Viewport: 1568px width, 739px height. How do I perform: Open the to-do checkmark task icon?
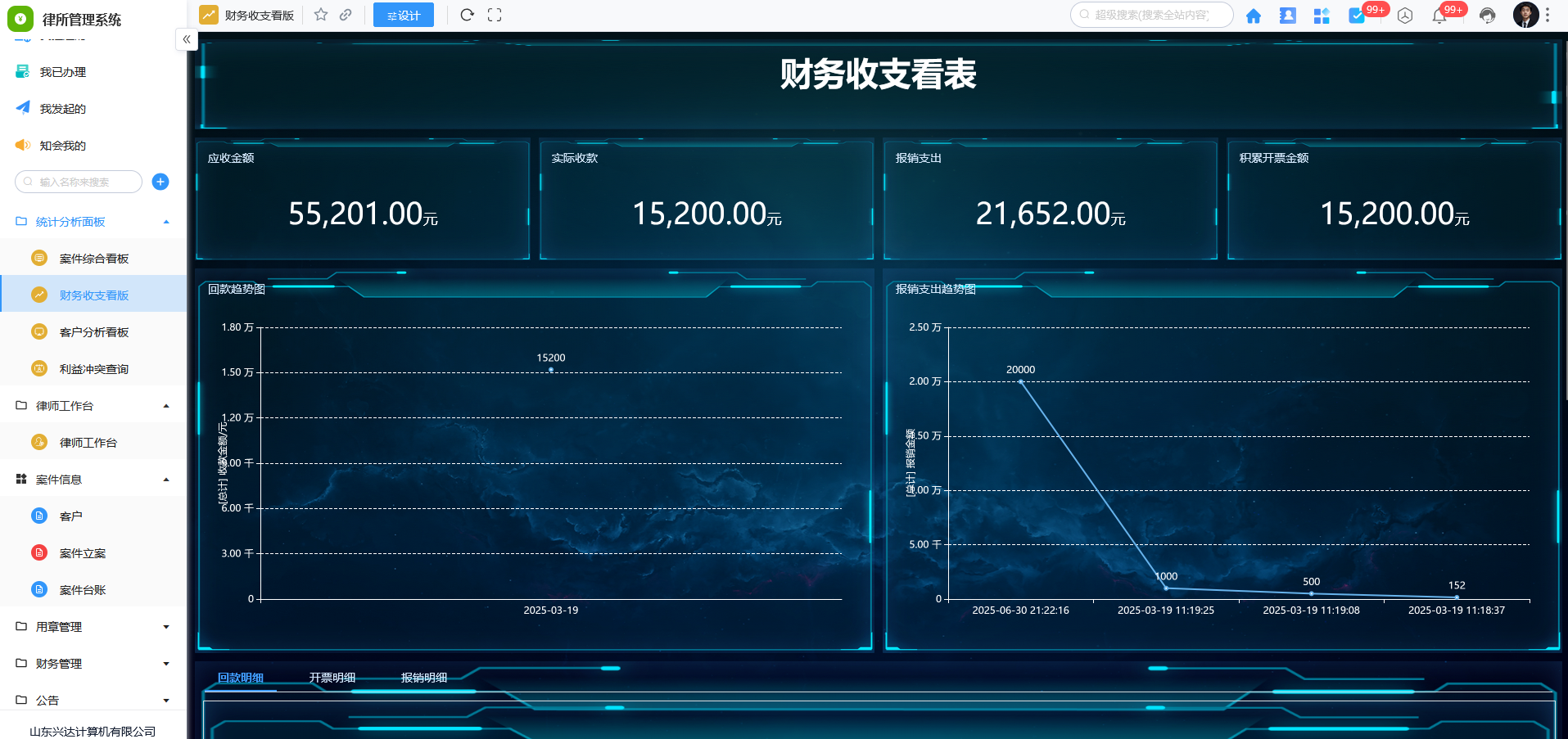click(x=1357, y=16)
